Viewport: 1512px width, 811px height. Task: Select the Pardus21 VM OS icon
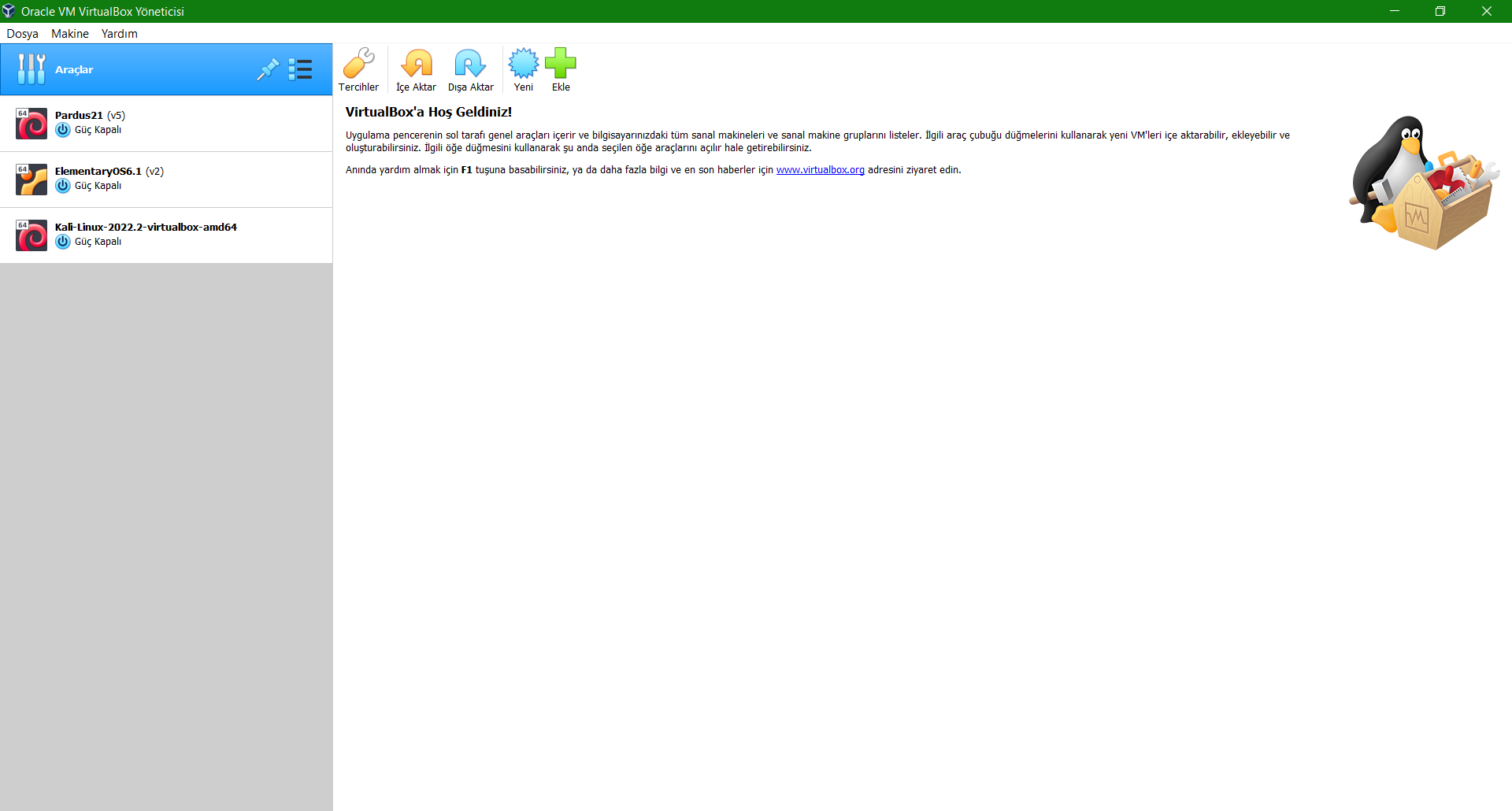tap(31, 124)
